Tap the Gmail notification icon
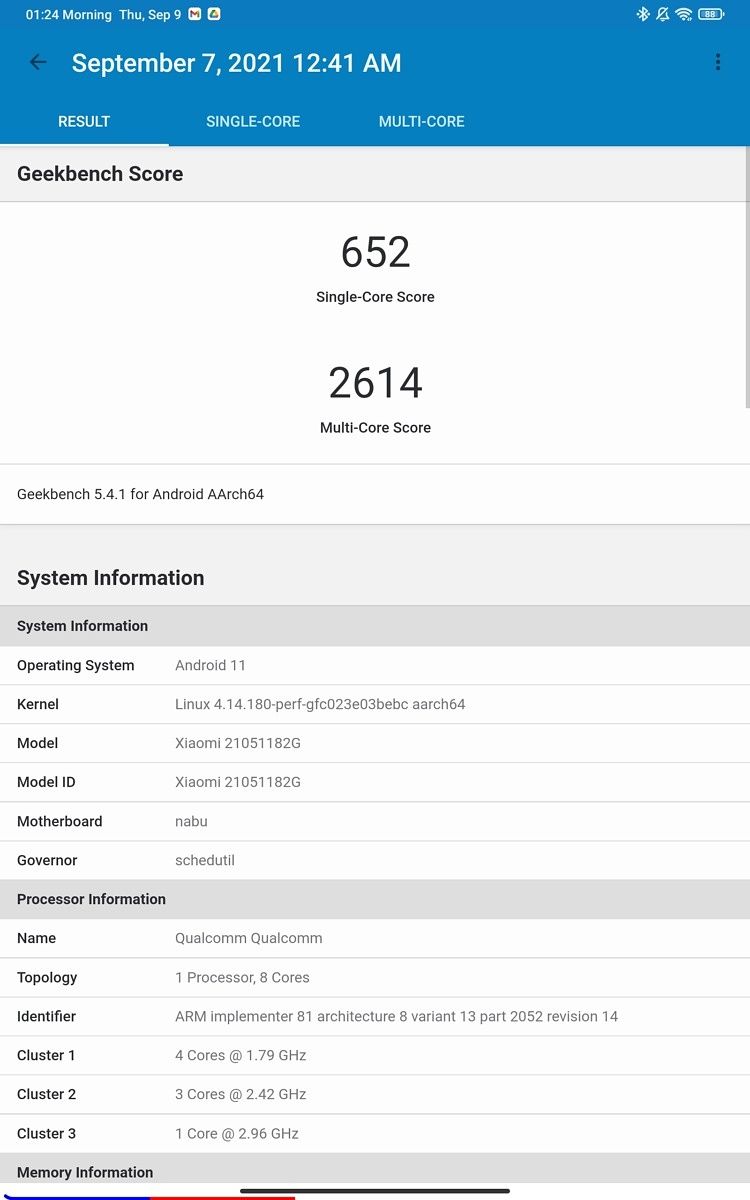Viewport: 750px width, 1200px height. click(195, 14)
